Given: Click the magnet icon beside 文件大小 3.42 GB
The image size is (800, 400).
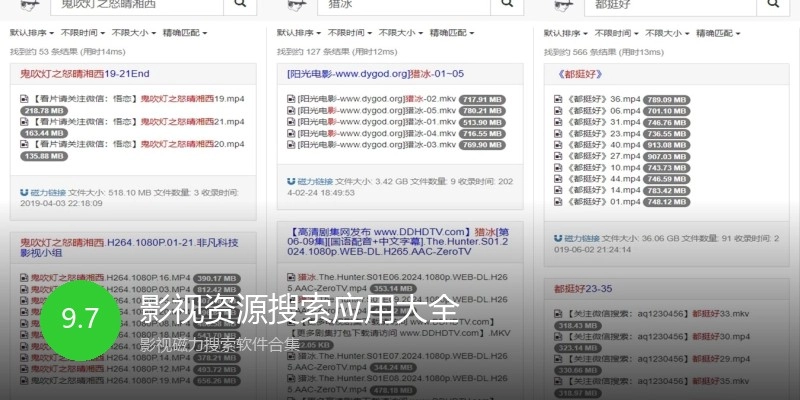Looking at the screenshot, I should [x=291, y=181].
